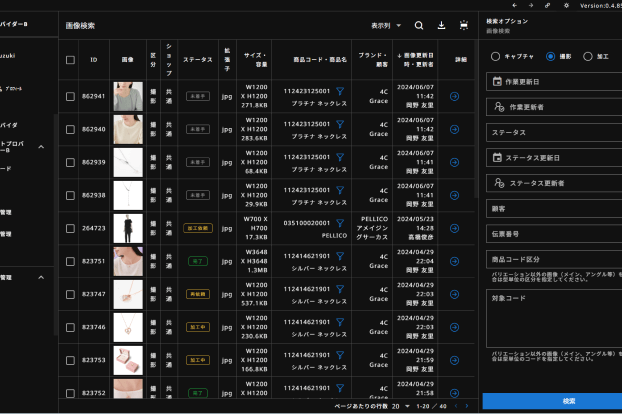Open details arrow for row 862939

(x=455, y=162)
